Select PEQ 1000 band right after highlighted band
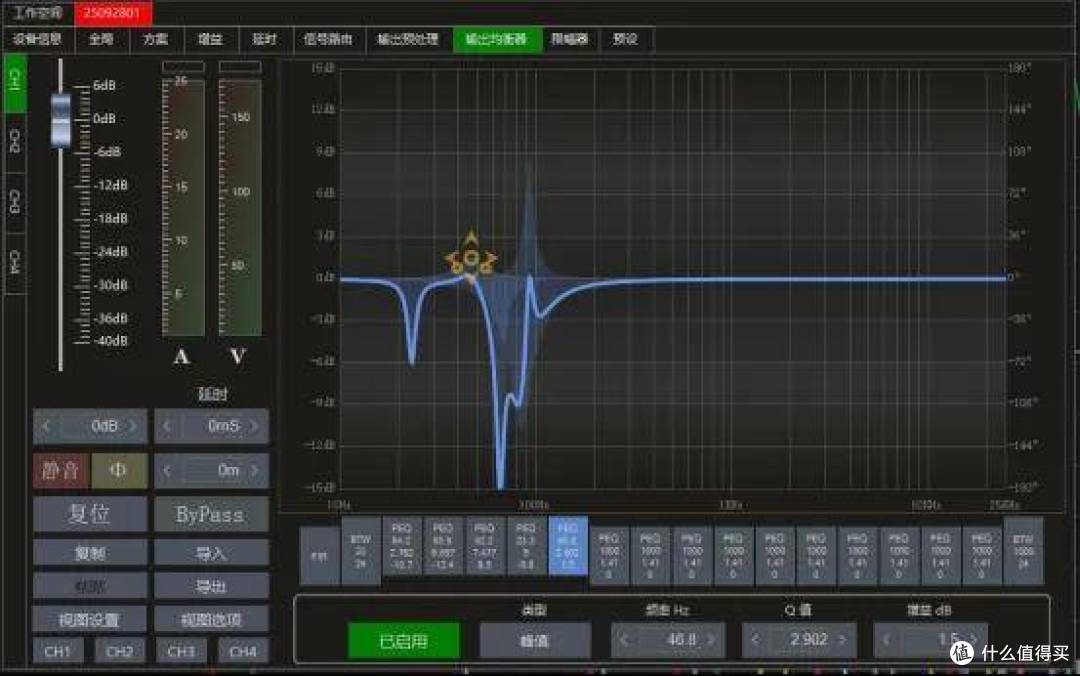The image size is (1080, 676). point(609,556)
